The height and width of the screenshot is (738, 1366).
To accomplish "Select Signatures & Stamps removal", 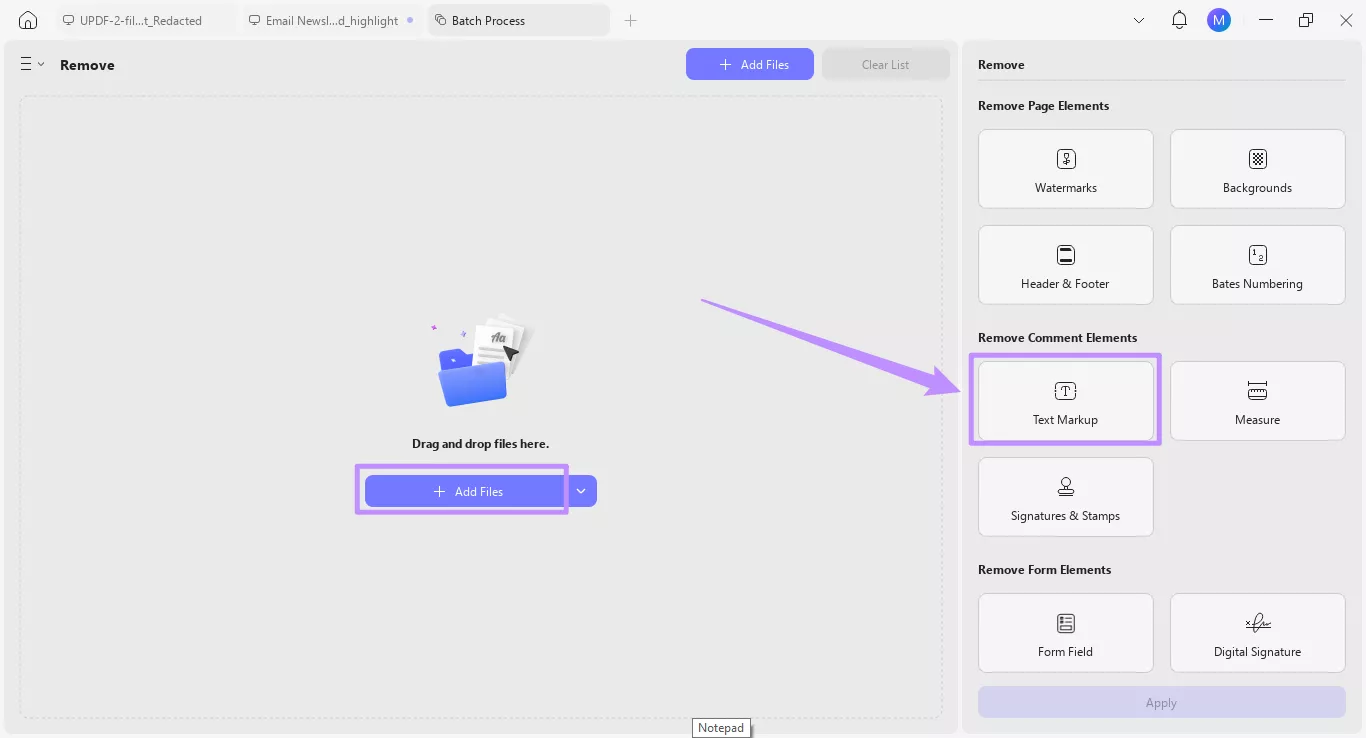I will 1065,496.
